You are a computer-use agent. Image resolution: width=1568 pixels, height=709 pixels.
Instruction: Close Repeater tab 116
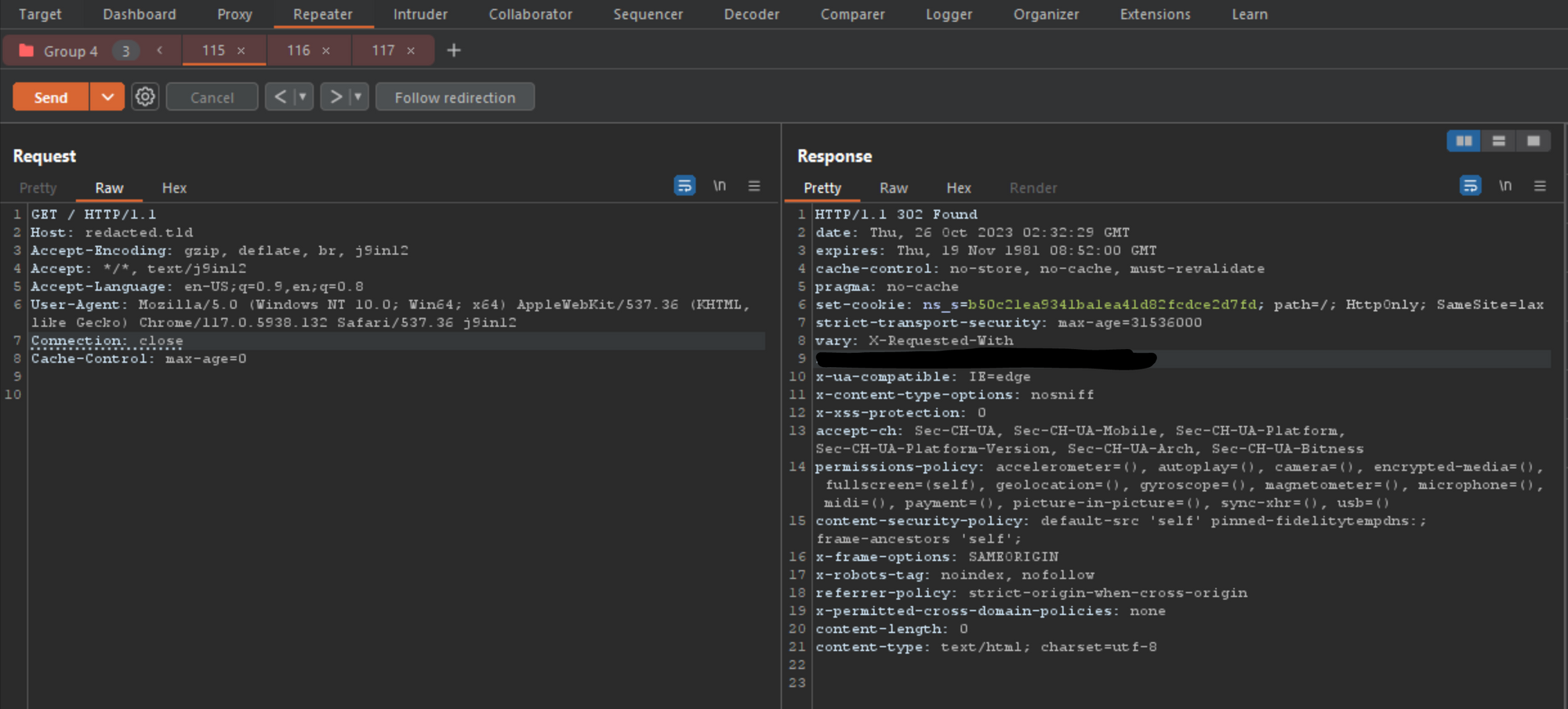326,51
